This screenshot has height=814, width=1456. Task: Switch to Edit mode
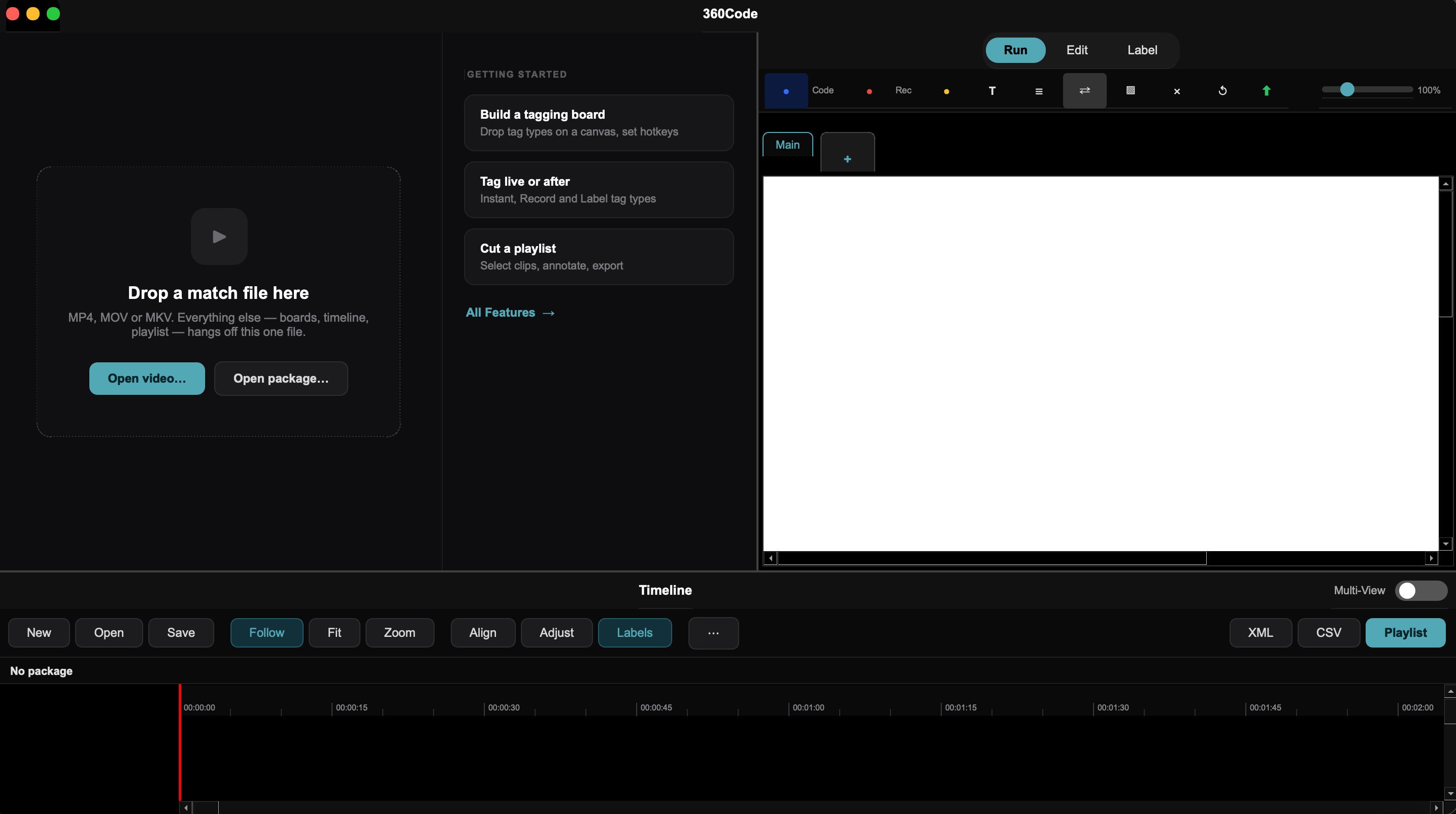click(1077, 50)
